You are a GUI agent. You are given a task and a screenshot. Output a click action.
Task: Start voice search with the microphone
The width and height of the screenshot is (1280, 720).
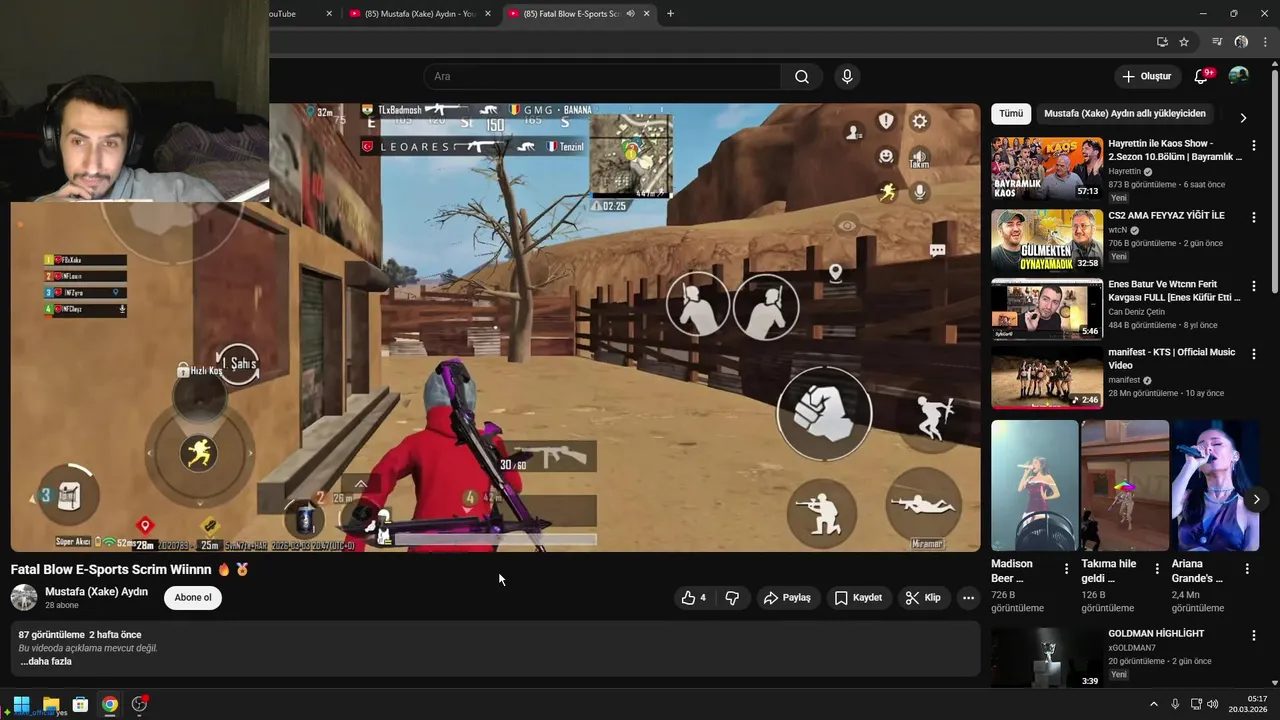(x=847, y=77)
